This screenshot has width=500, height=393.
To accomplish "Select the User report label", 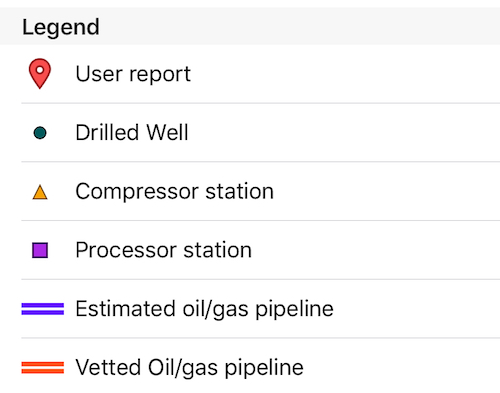I will (133, 74).
